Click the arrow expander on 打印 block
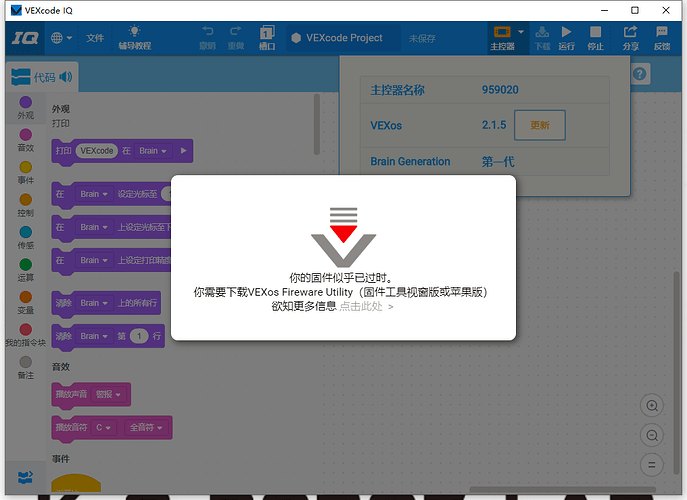 tap(184, 151)
